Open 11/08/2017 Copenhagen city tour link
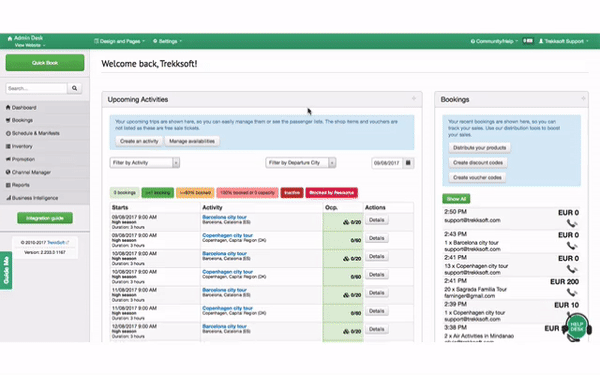The height and width of the screenshot is (375, 600). (x=227, y=308)
